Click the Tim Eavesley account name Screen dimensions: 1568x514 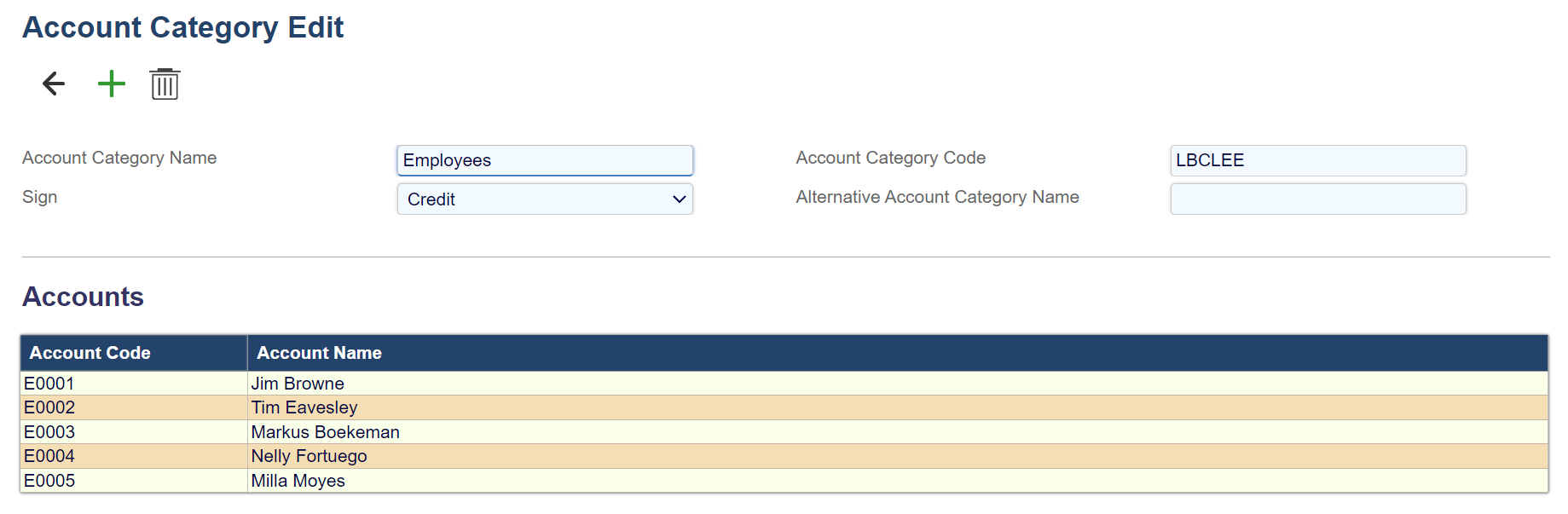click(304, 407)
